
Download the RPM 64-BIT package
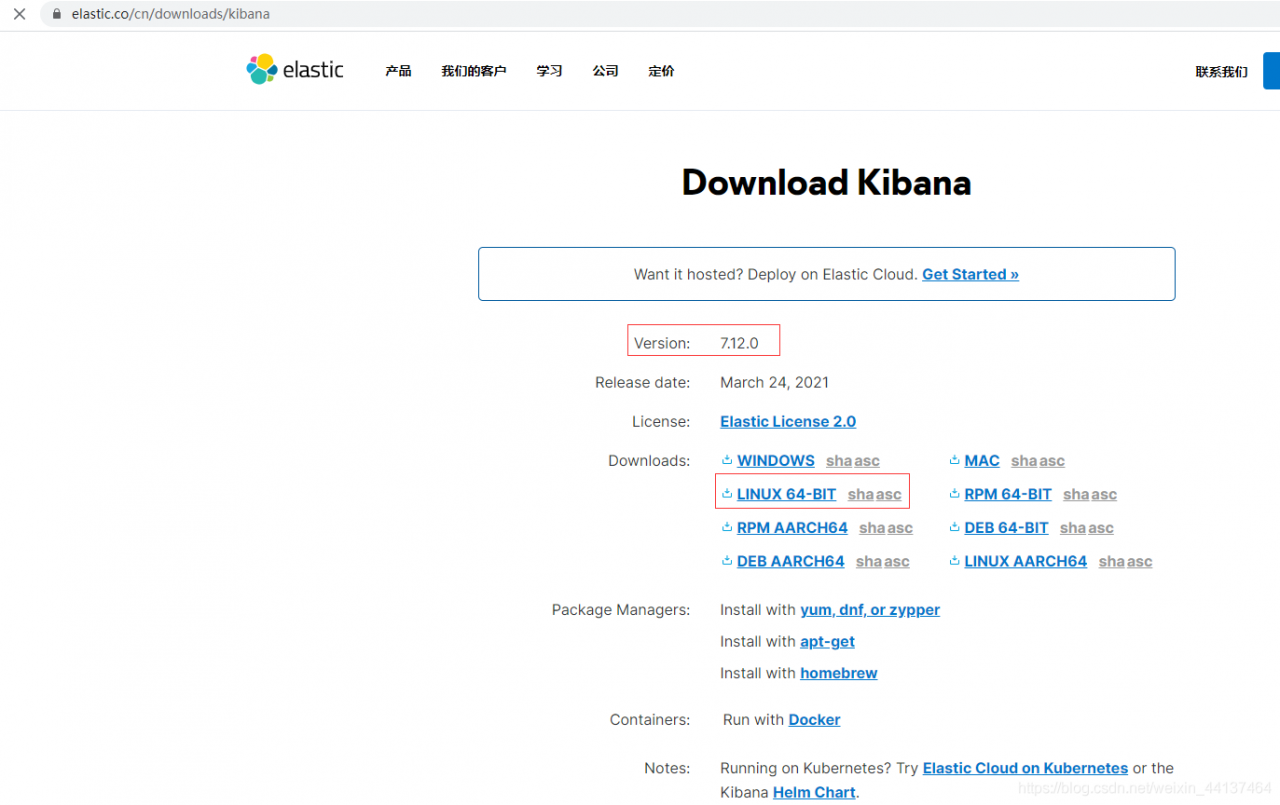point(1008,494)
